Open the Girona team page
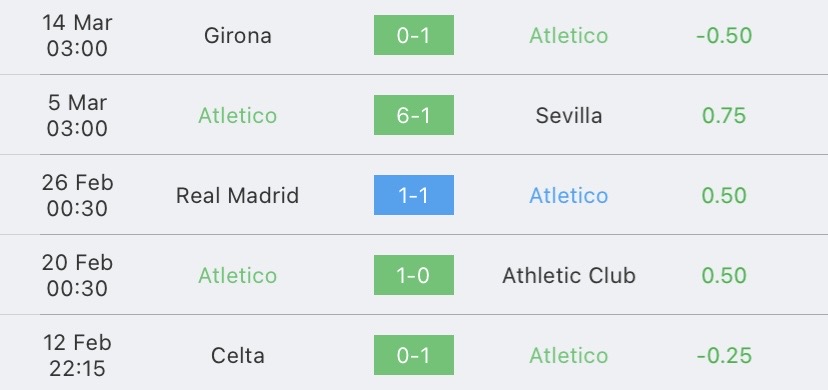The image size is (828, 390). click(x=238, y=35)
